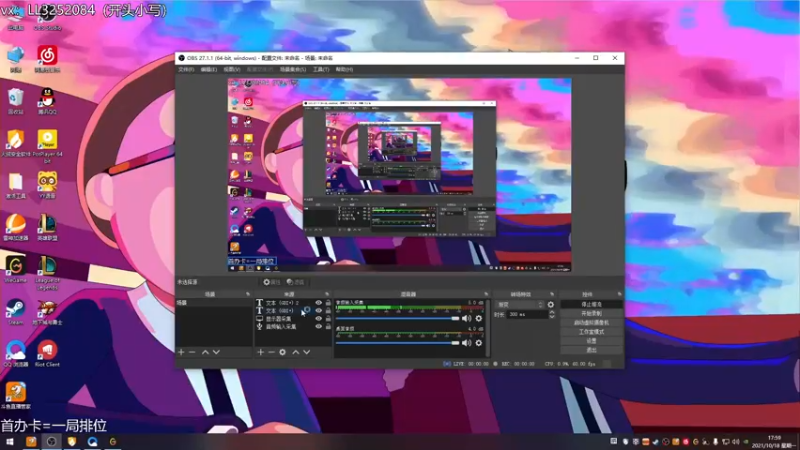The width and height of the screenshot is (800, 450).
Task: Open the scene transition type dropdown
Action: click(520, 305)
